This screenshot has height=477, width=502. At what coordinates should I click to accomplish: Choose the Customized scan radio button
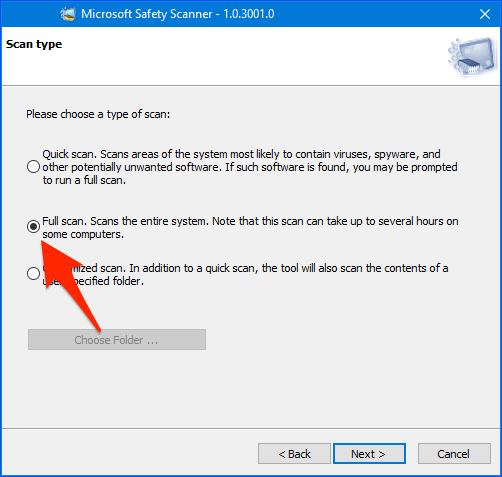33,274
